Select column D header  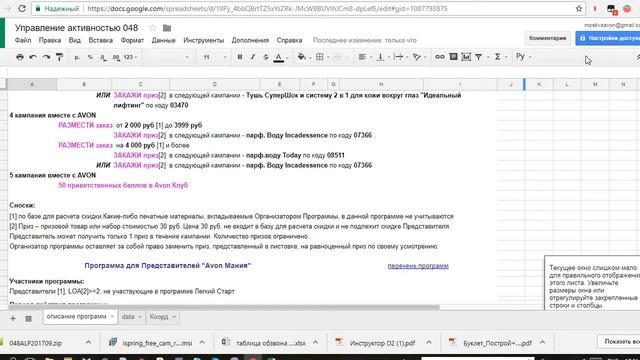click(214, 84)
